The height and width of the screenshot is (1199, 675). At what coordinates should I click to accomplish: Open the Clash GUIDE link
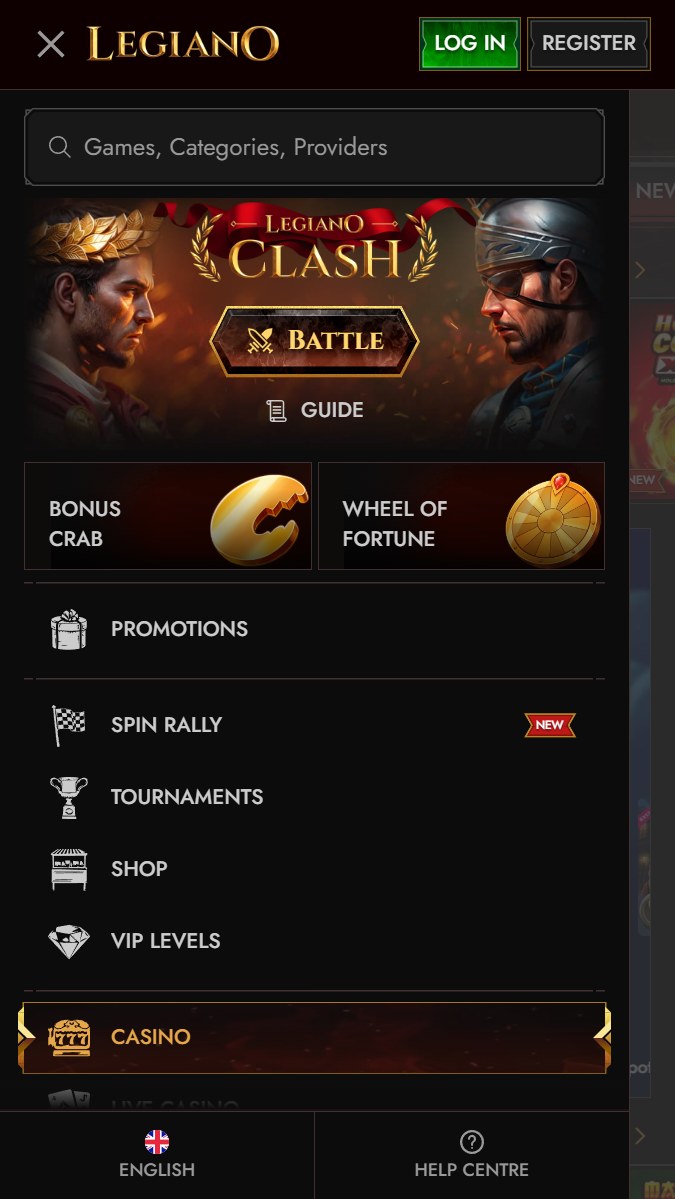[314, 411]
